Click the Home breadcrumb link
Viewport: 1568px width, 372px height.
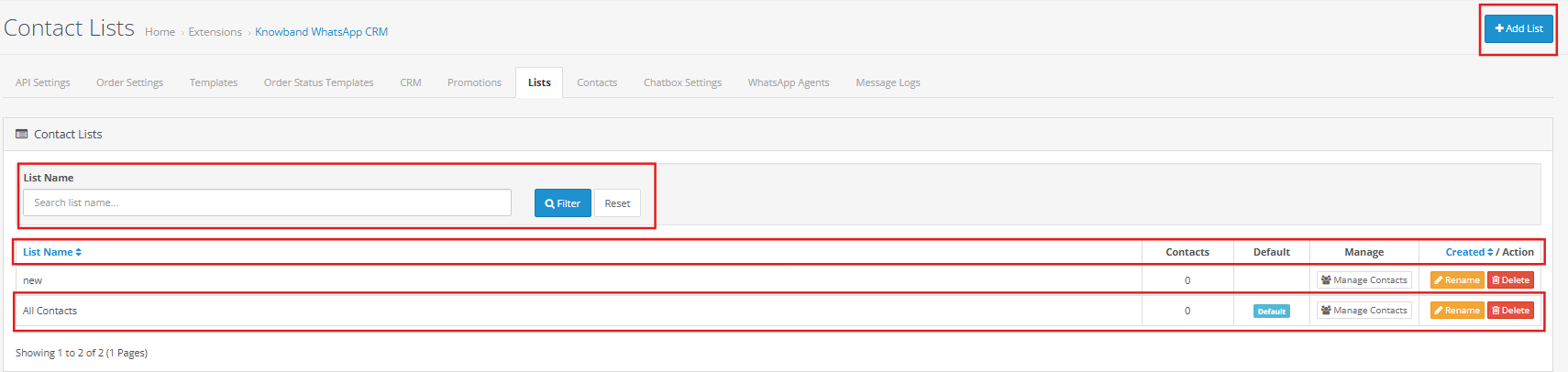[x=160, y=32]
